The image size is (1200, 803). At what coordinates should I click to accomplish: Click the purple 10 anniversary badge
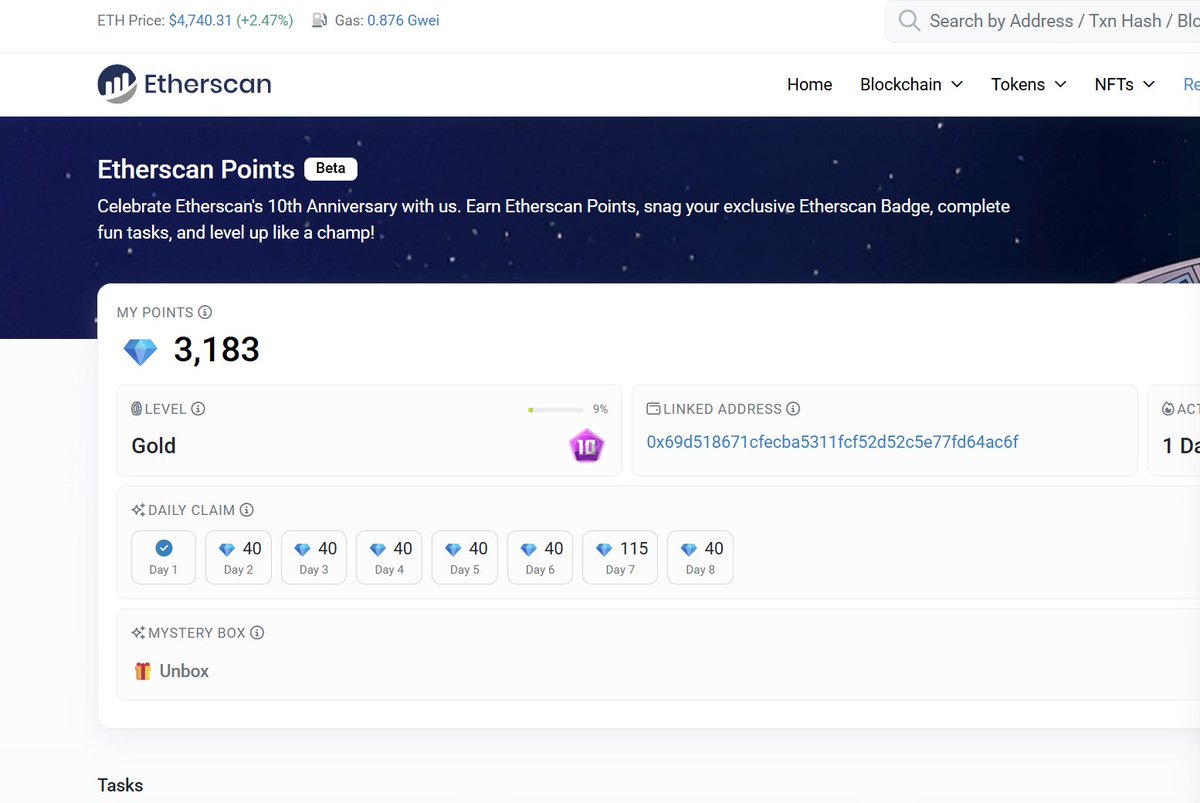click(587, 446)
